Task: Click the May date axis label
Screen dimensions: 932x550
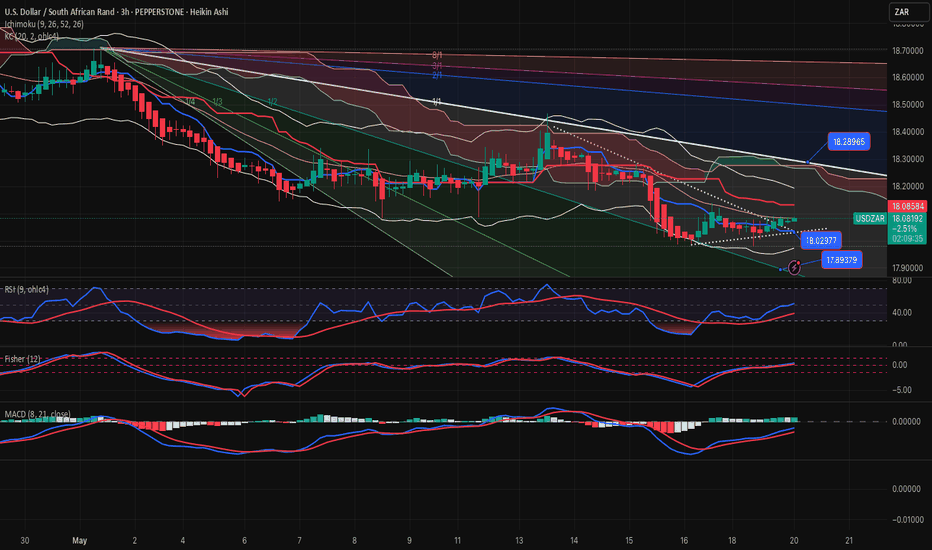Action: (x=80, y=540)
